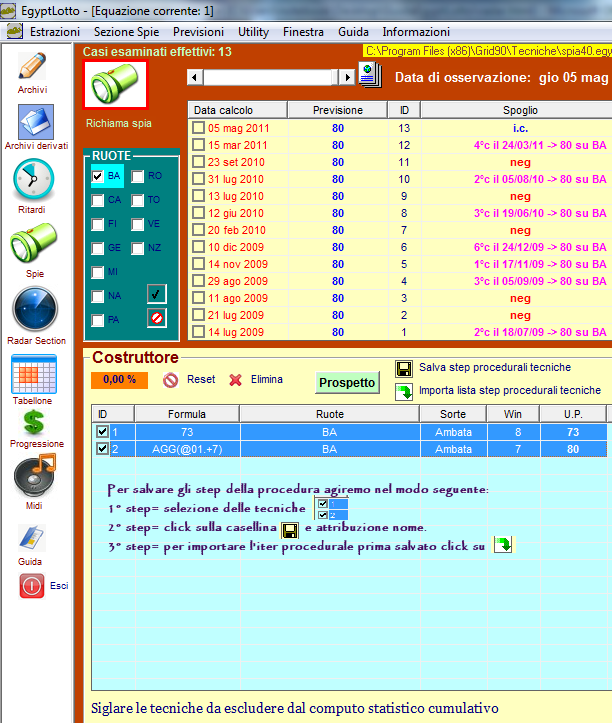Click the application icon in menu bar
612x723 pixels.
15,32
